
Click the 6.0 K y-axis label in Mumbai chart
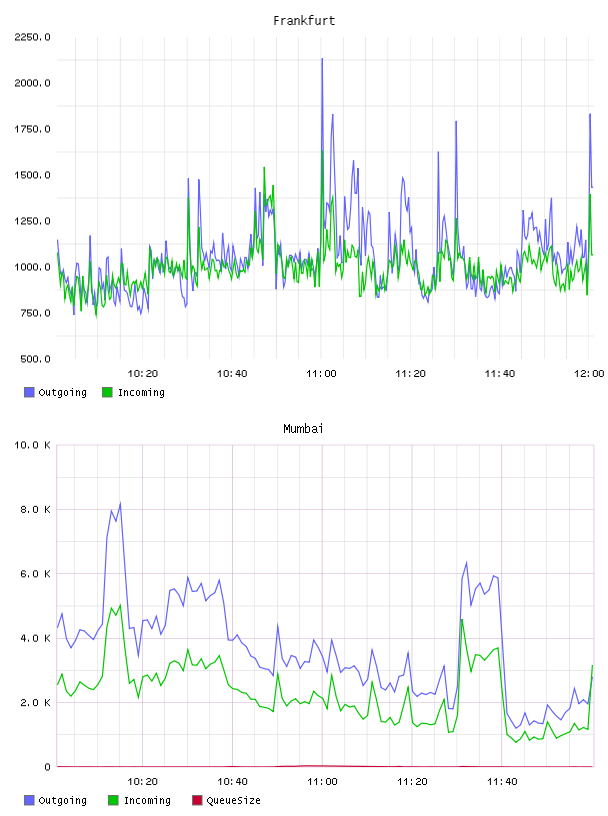coord(35,574)
